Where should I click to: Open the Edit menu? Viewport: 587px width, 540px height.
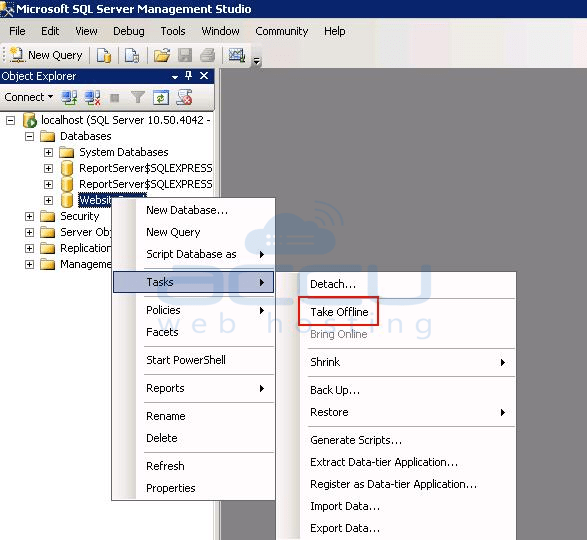tap(50, 31)
